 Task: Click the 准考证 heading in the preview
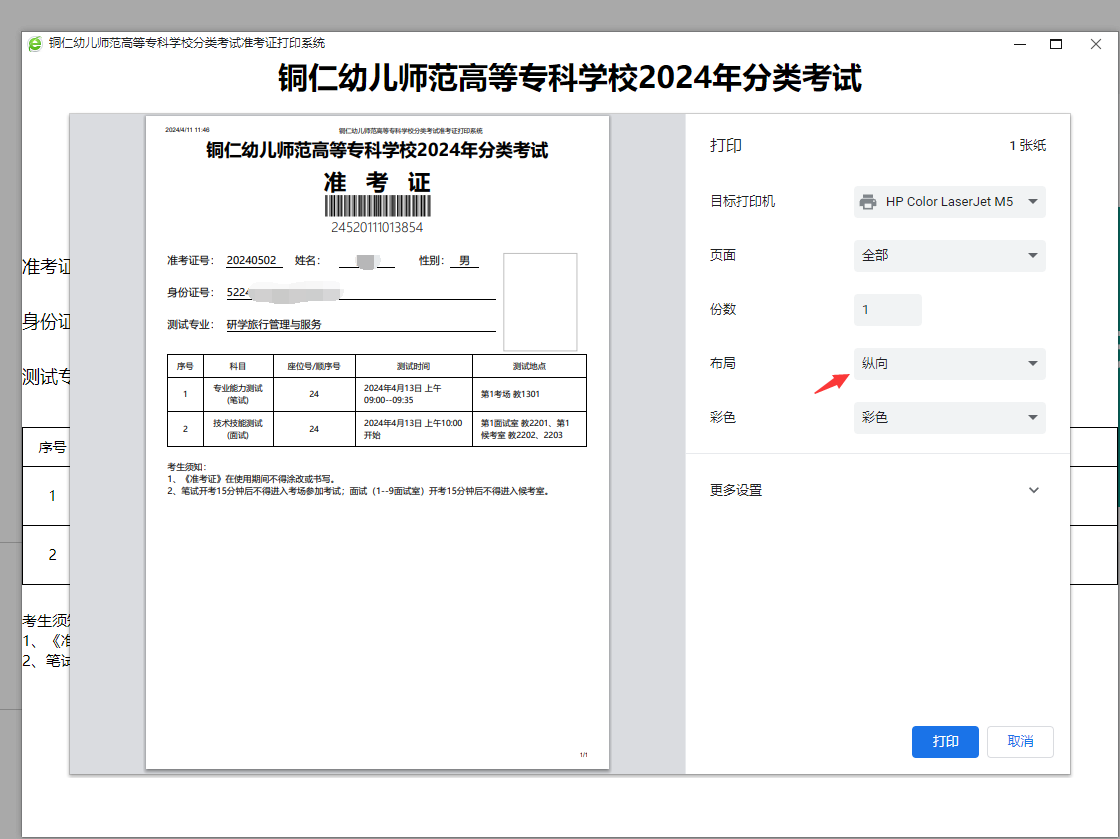tap(377, 182)
